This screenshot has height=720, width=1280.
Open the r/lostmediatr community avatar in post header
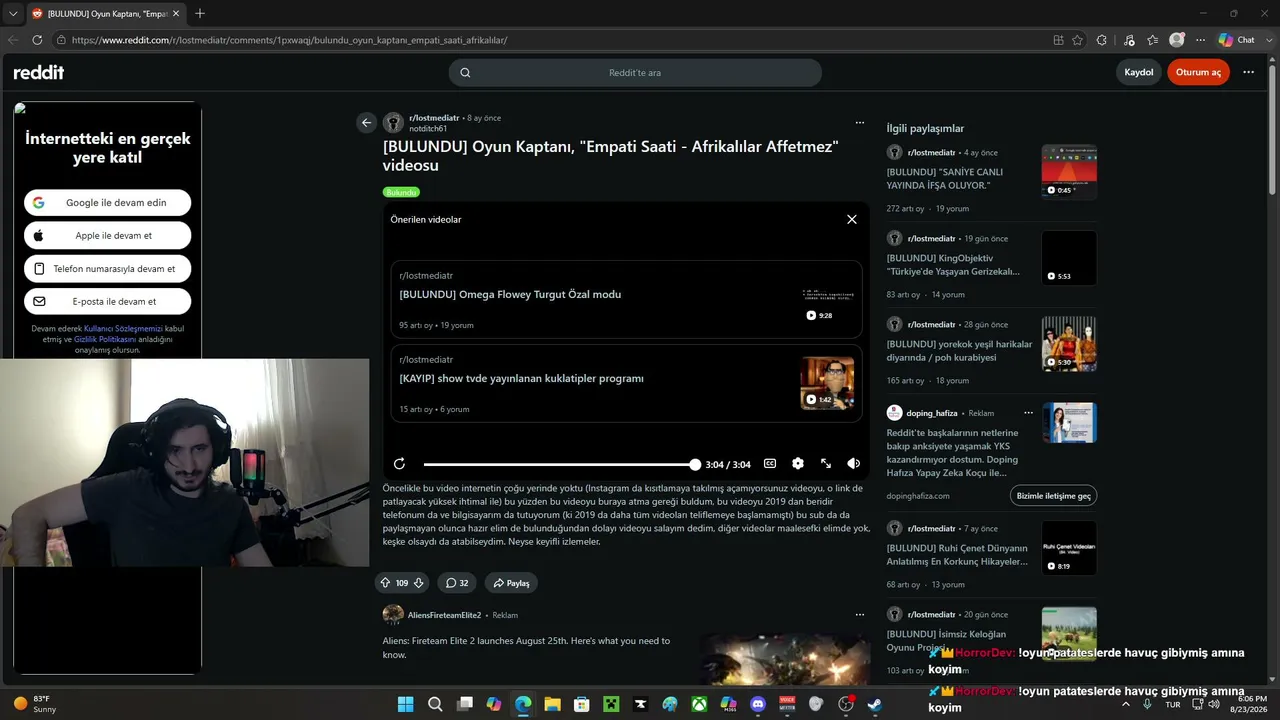coord(394,123)
